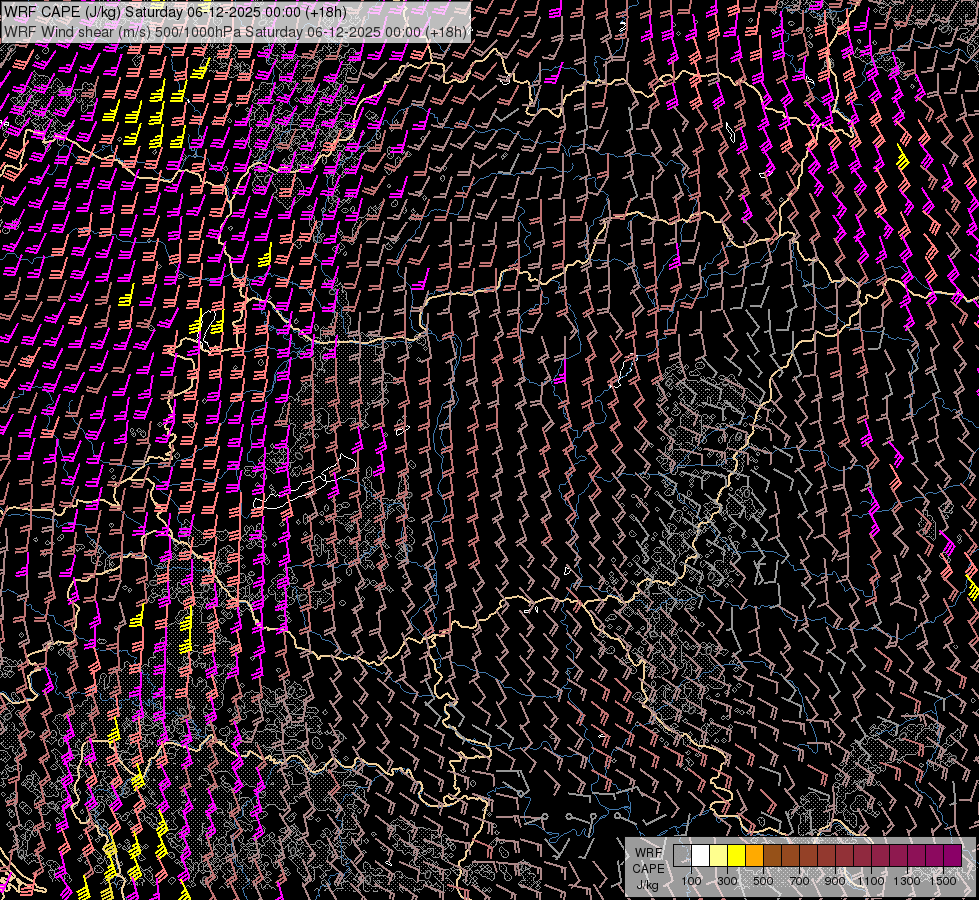The height and width of the screenshot is (900, 979).
Task: Click the 1500 legend tick label
Action: 943,881
